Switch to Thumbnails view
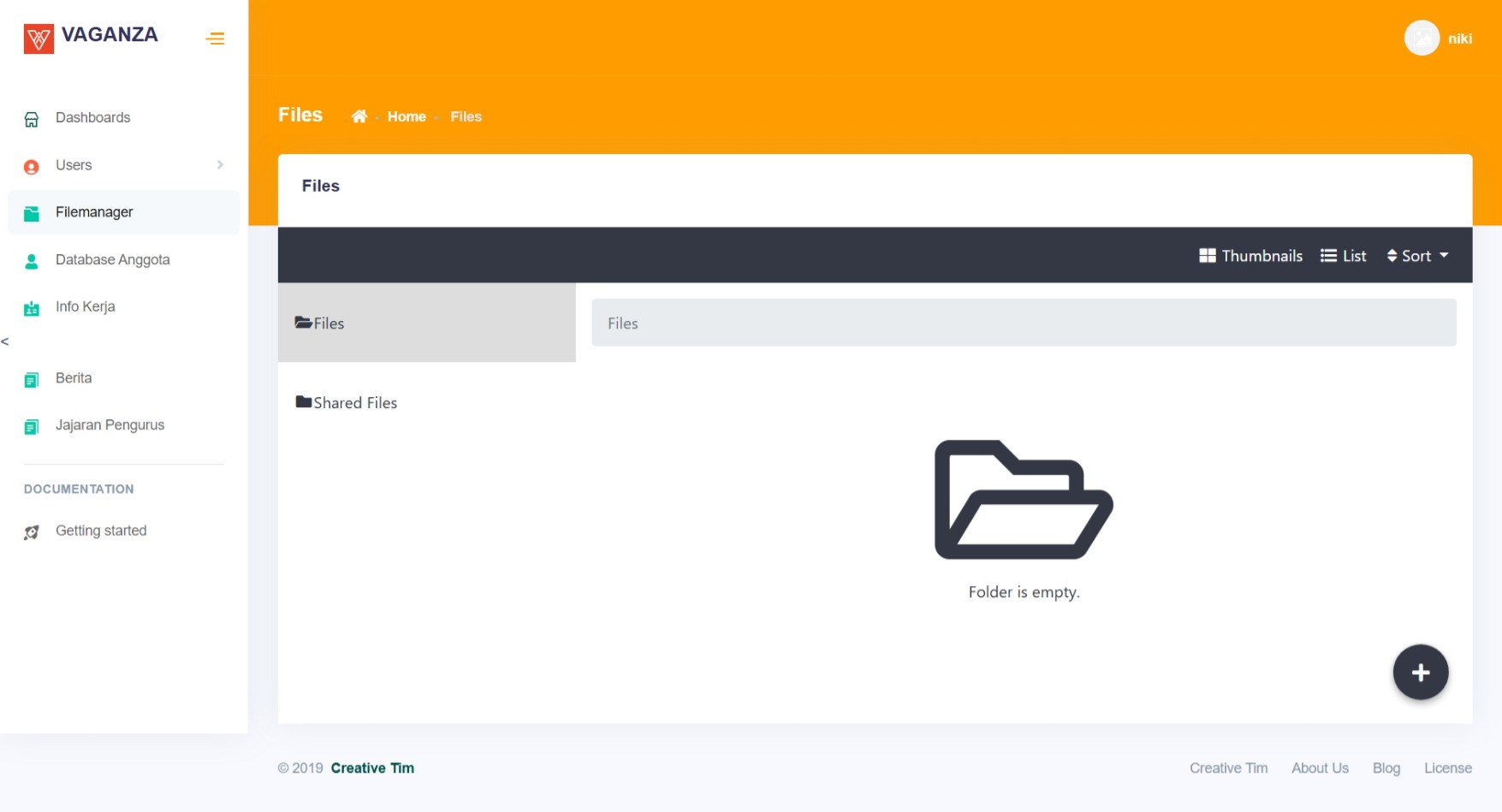1502x812 pixels. (x=1250, y=256)
